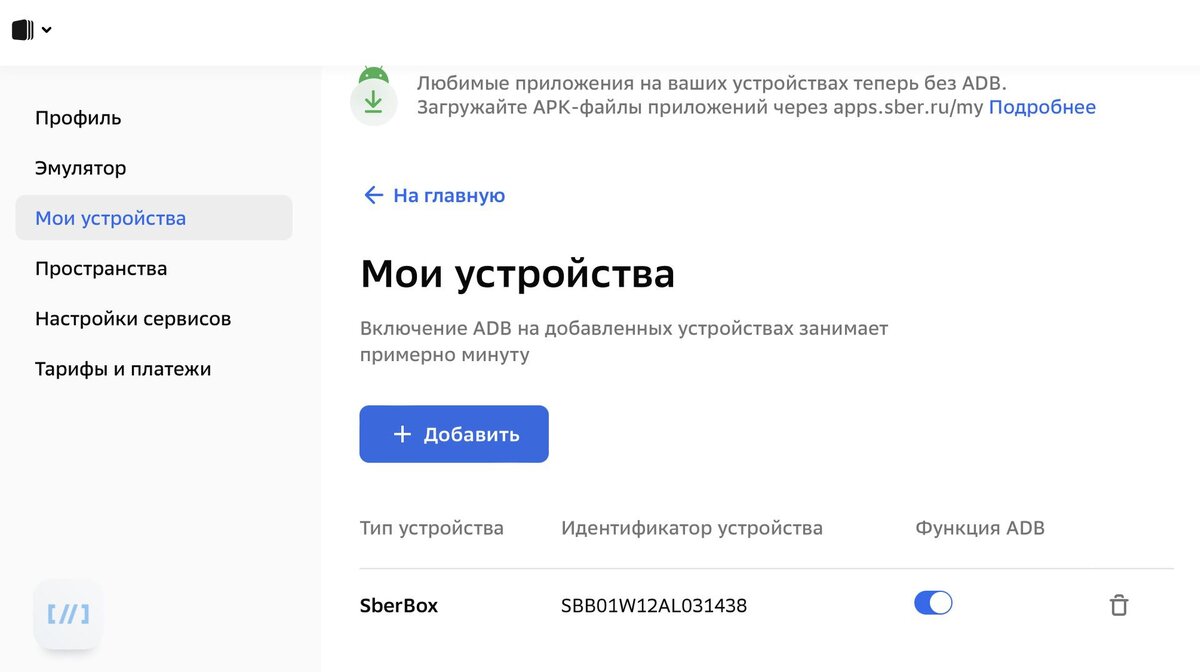Click the back arrow beside 'На главную'
Screen dimensions: 1200x672
[372, 195]
